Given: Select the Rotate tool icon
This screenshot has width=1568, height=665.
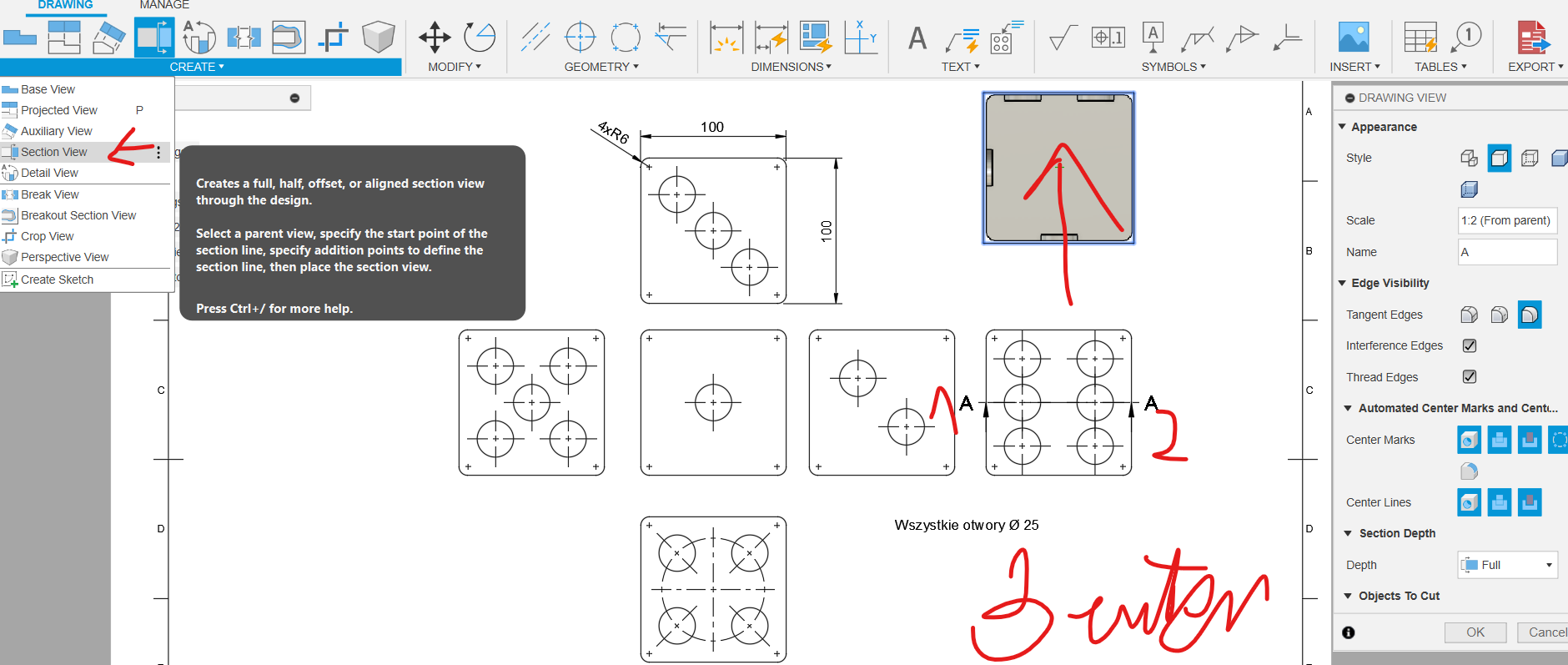Looking at the screenshot, I should tap(480, 37).
